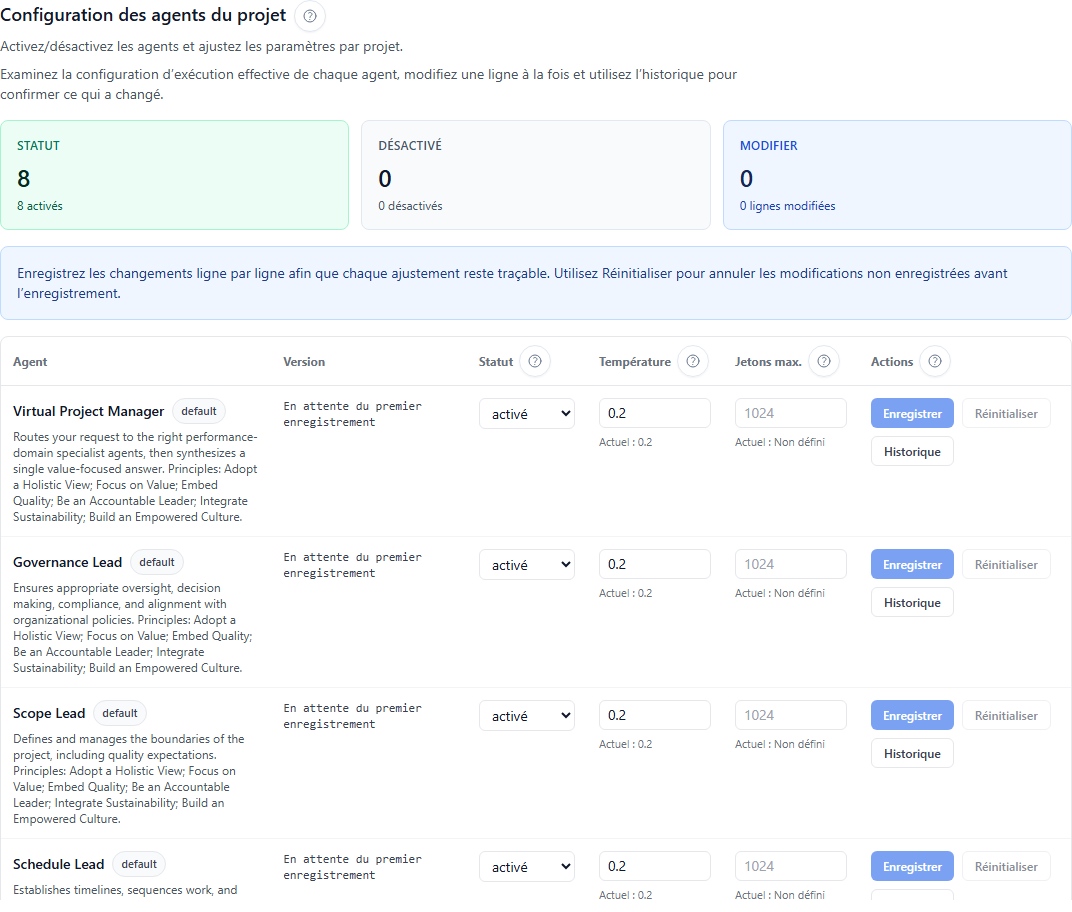
Task: Open the Virtual Project Manager status dropdown
Action: 526,413
